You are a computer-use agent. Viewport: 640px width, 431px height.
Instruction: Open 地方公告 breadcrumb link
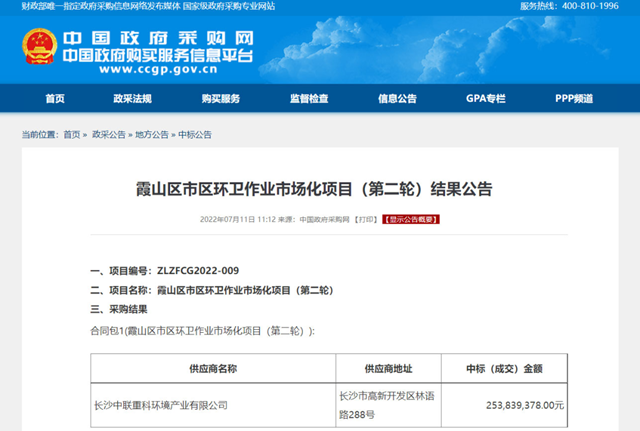click(x=152, y=134)
